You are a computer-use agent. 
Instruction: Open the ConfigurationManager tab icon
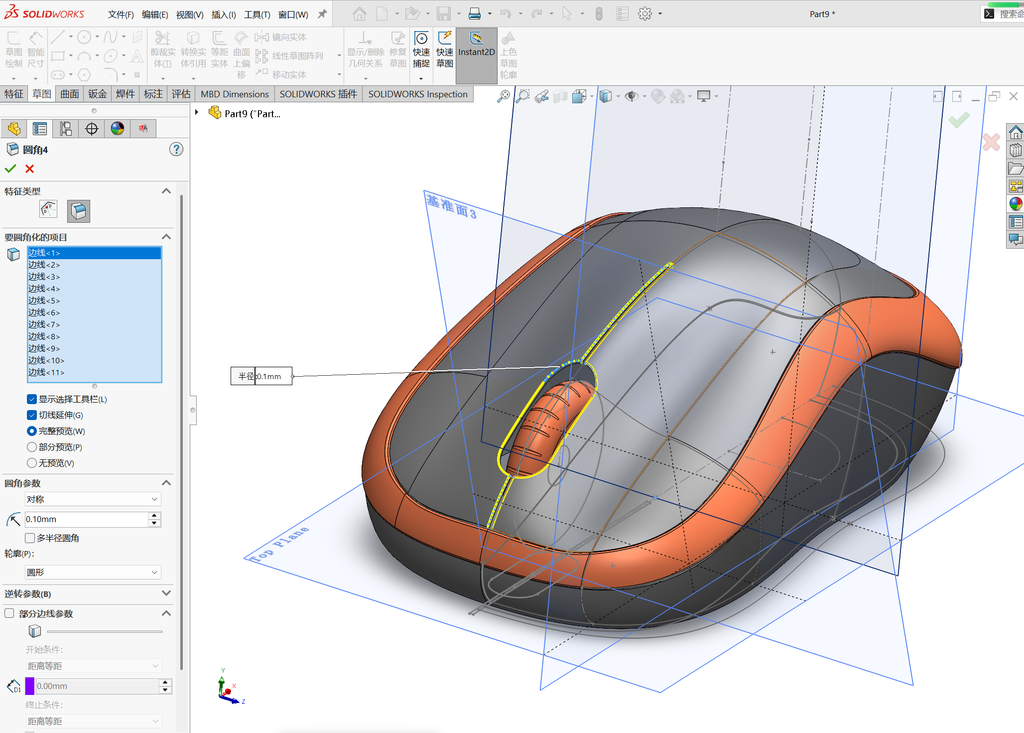[65, 129]
